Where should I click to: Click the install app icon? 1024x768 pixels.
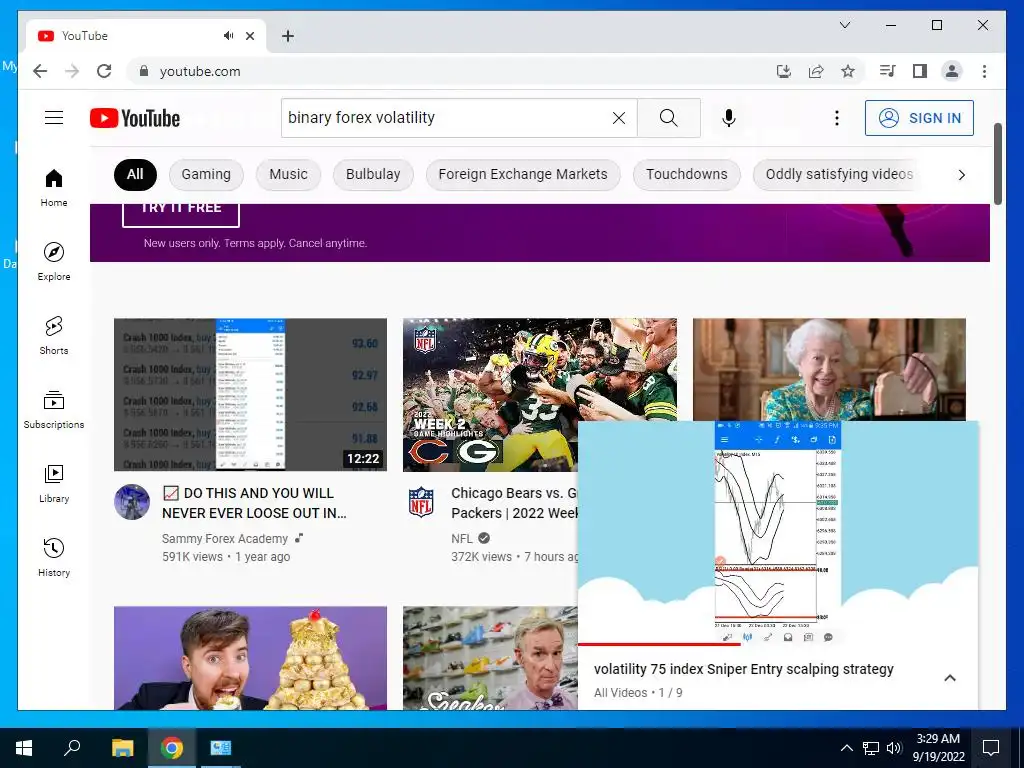click(x=784, y=71)
